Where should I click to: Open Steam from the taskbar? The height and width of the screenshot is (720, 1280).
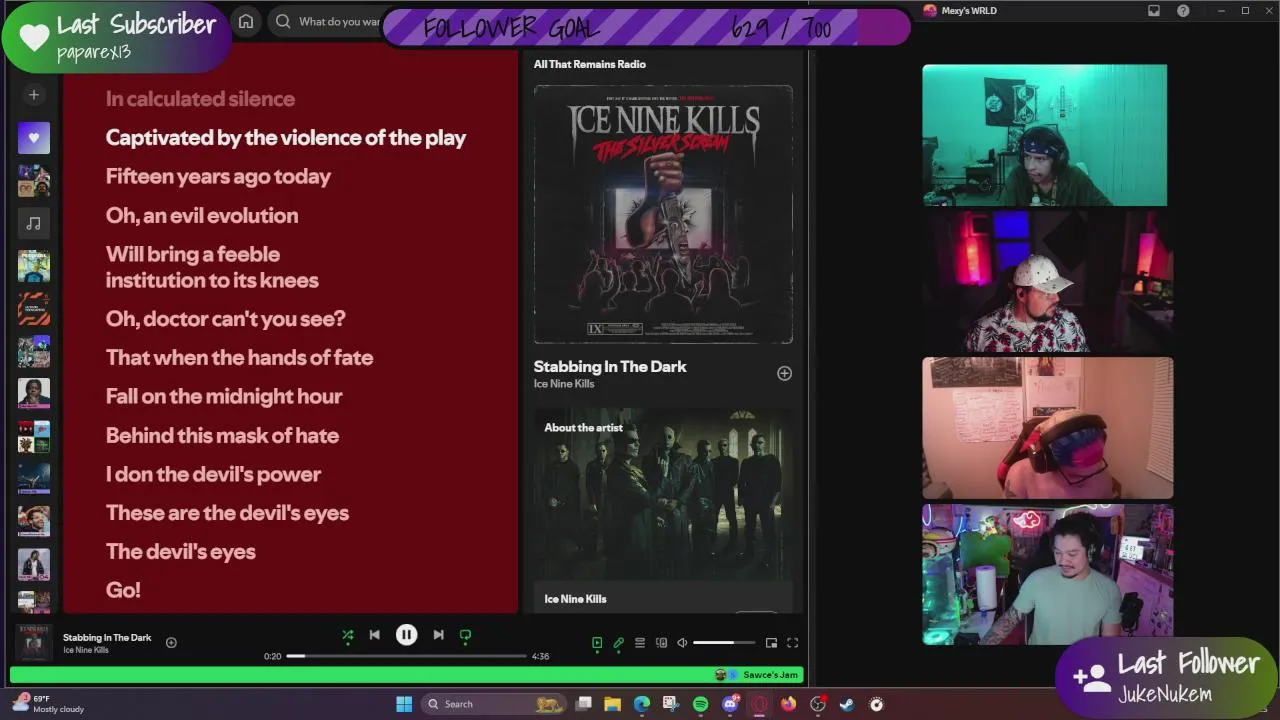[847, 704]
